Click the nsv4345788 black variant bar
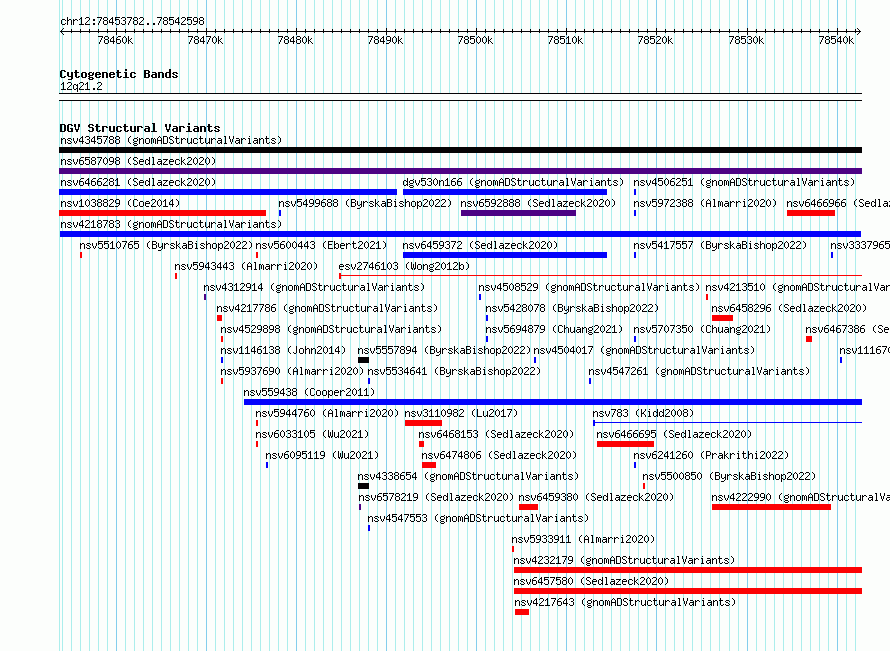Viewport: 890px width, 651px height. [460, 150]
